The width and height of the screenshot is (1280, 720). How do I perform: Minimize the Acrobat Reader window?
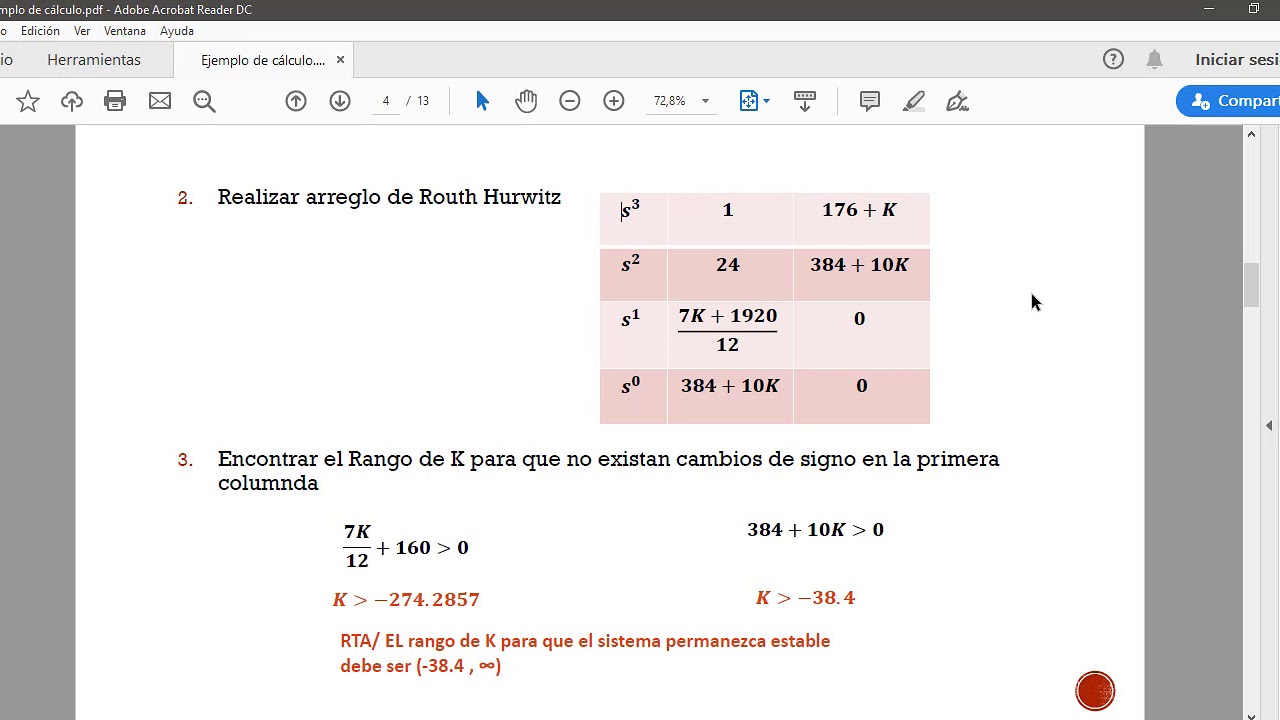[x=1209, y=9]
